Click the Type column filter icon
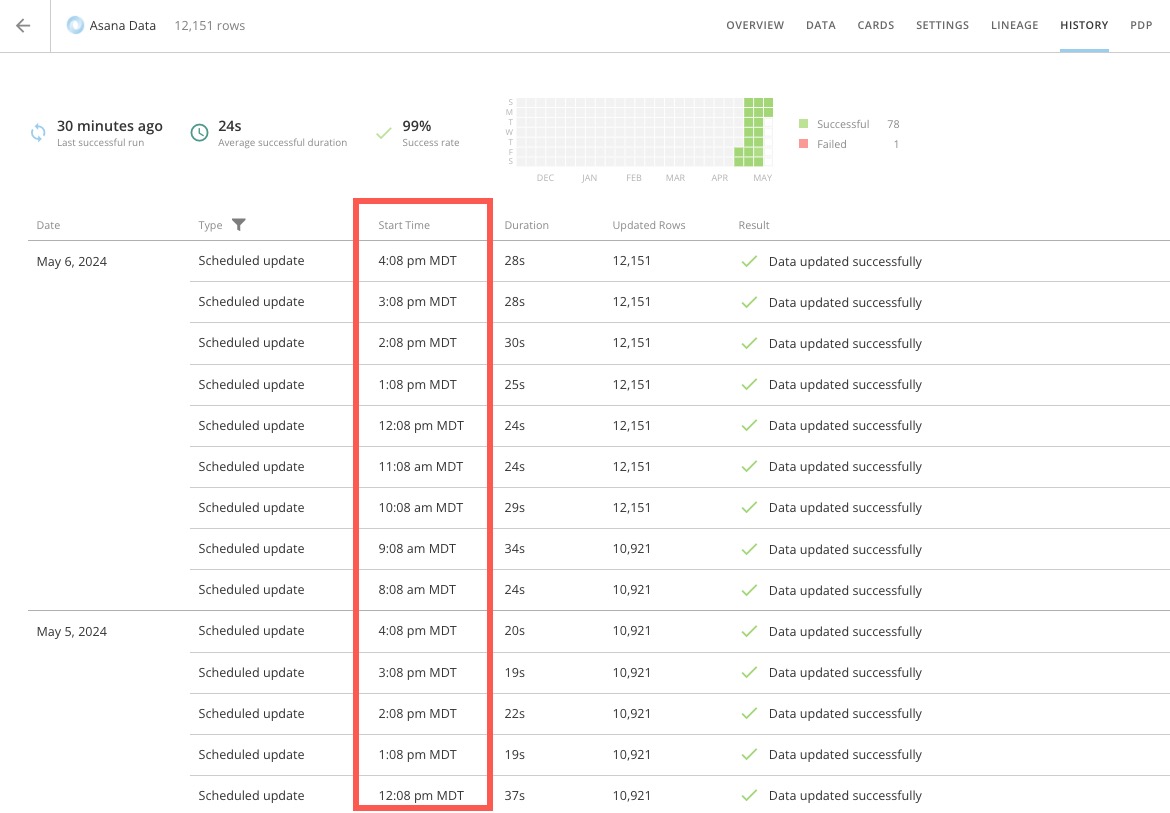This screenshot has width=1170, height=813. tap(238, 225)
